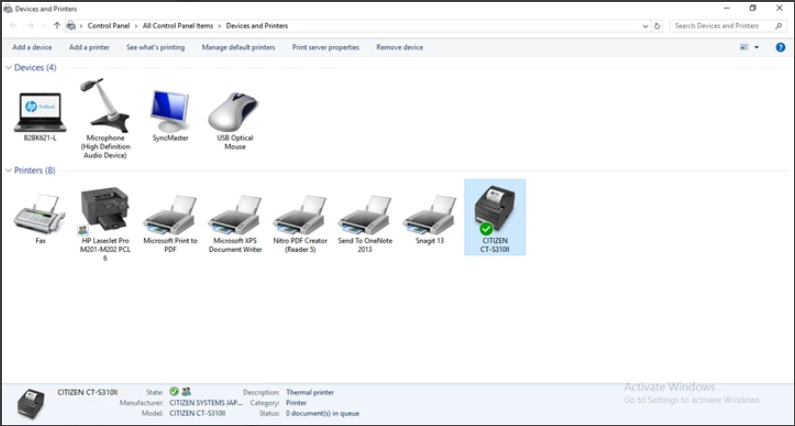Click the Category Printer value
This screenshot has height=426, width=795.
(x=296, y=403)
